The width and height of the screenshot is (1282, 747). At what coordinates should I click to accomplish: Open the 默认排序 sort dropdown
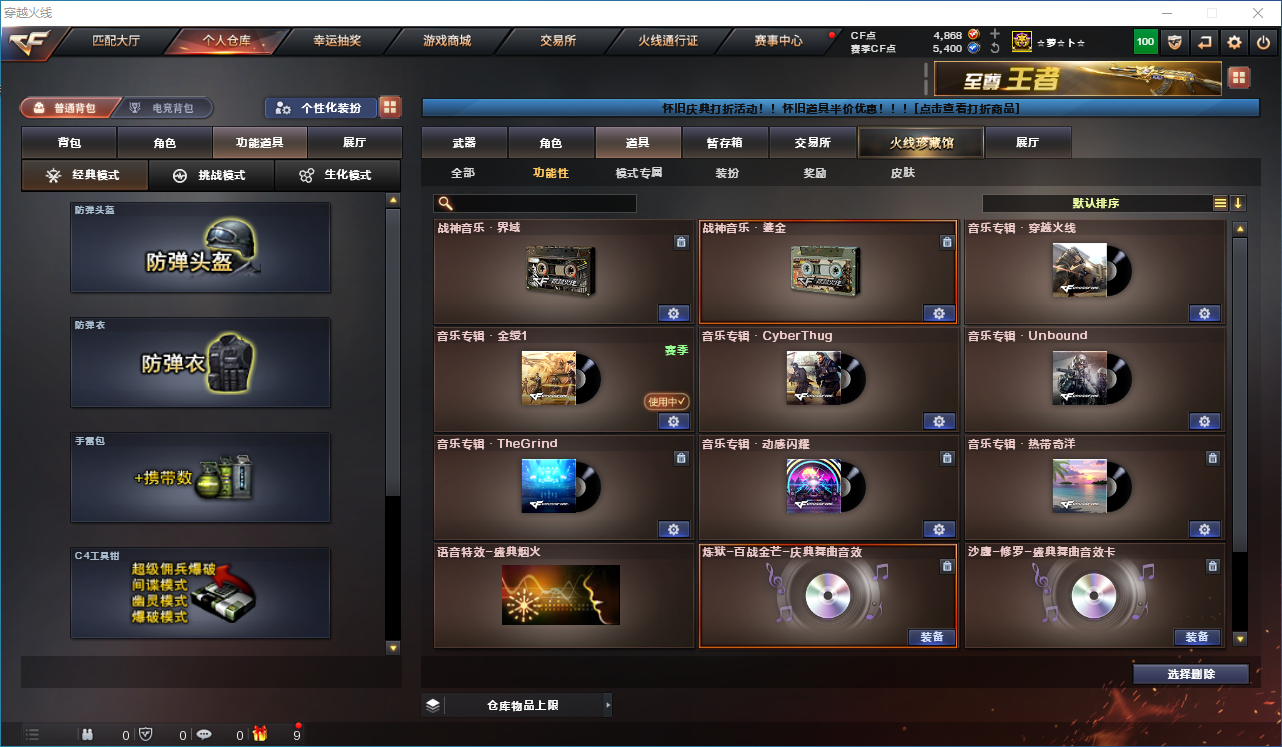tap(1096, 203)
